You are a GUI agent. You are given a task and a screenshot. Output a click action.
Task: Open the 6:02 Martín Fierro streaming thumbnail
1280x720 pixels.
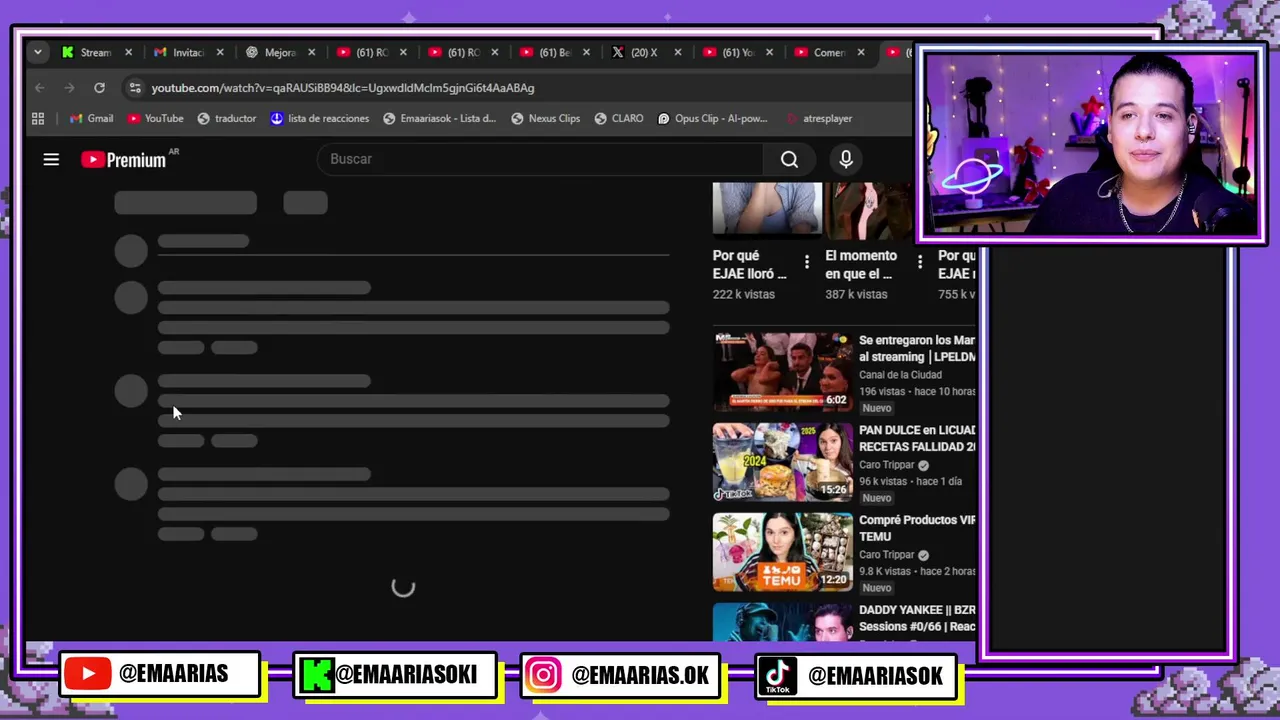point(782,372)
